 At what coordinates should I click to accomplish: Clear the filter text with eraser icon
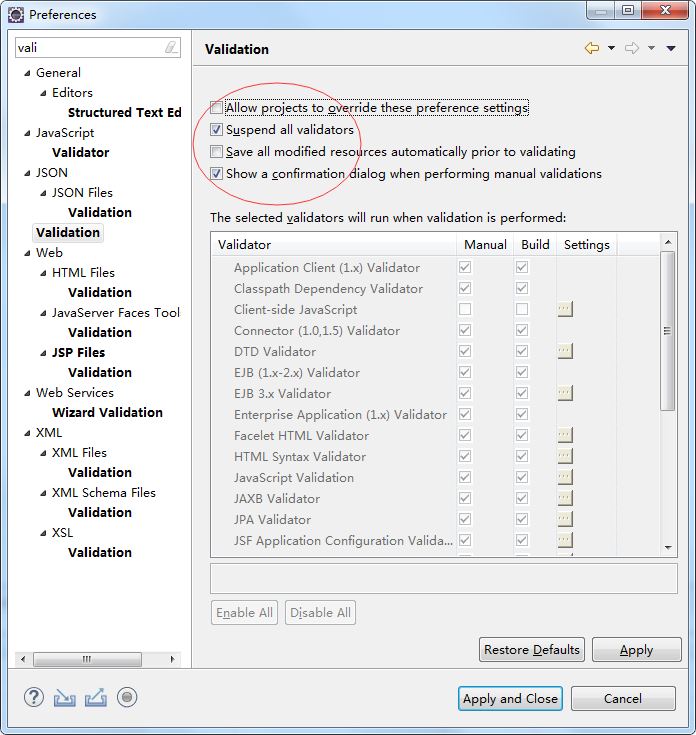pos(171,47)
